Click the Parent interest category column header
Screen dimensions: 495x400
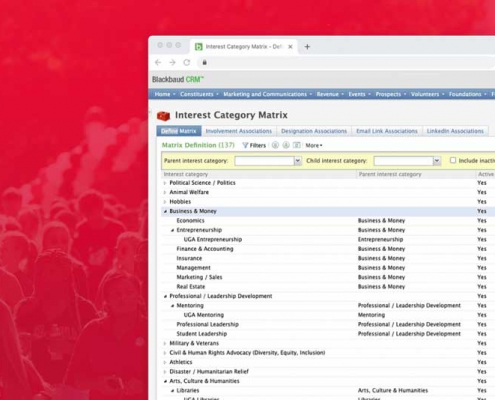pos(416,174)
